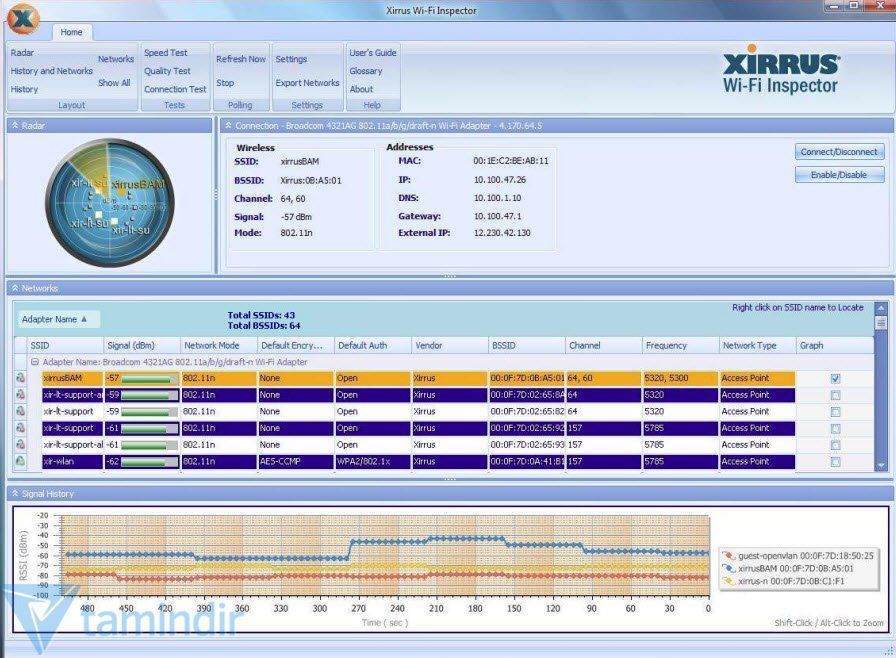Switch layout to Radar
The image size is (896, 658).
click(x=22, y=53)
